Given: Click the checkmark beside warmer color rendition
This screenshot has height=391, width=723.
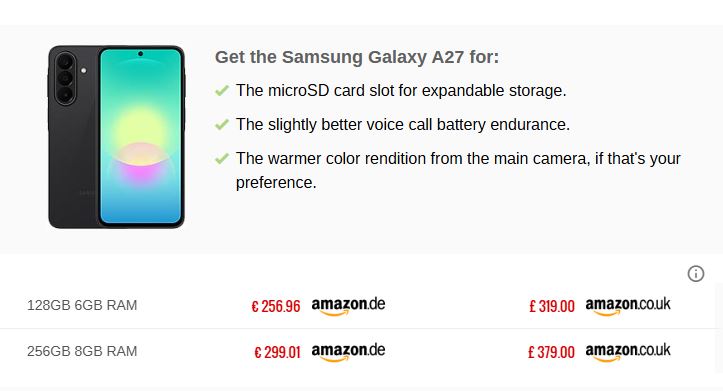Looking at the screenshot, I should click(222, 159).
